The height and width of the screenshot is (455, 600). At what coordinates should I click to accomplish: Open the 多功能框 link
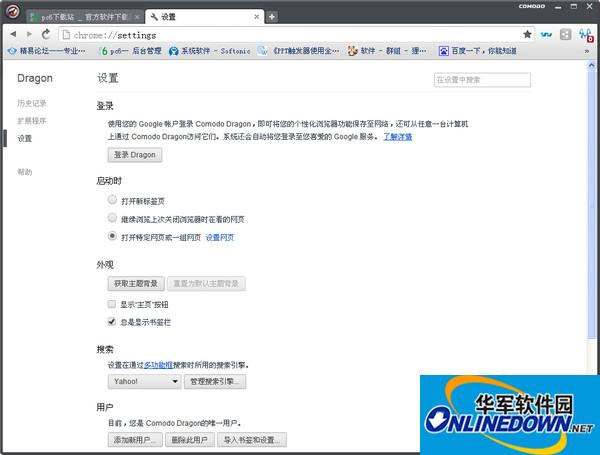(158, 365)
